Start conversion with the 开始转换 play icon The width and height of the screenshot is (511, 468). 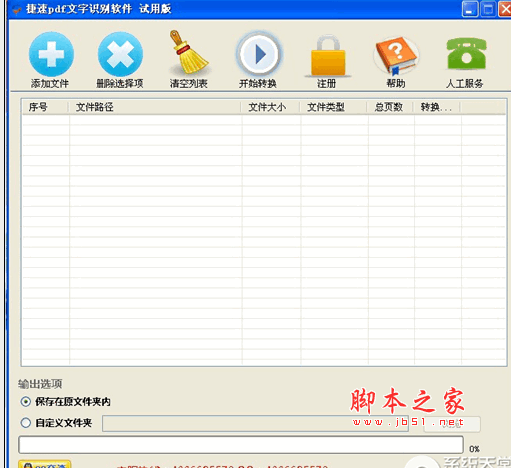(258, 54)
